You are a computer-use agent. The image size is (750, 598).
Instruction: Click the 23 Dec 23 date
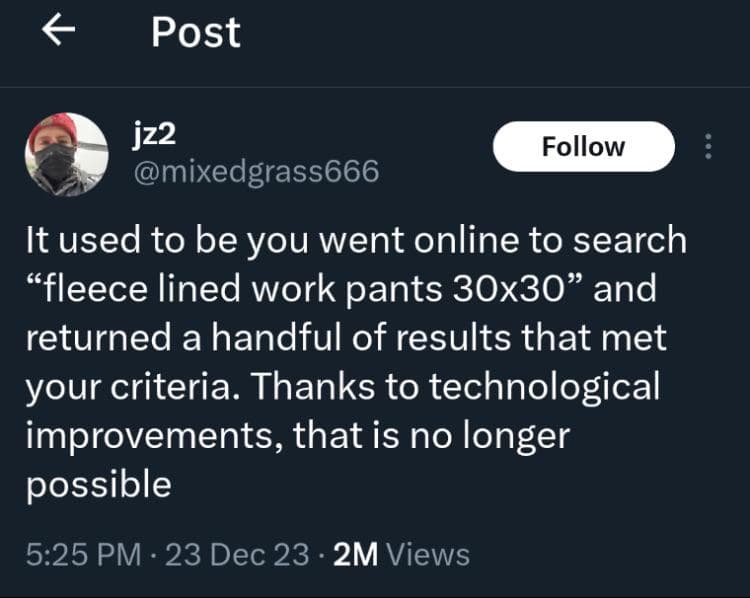coord(237,554)
